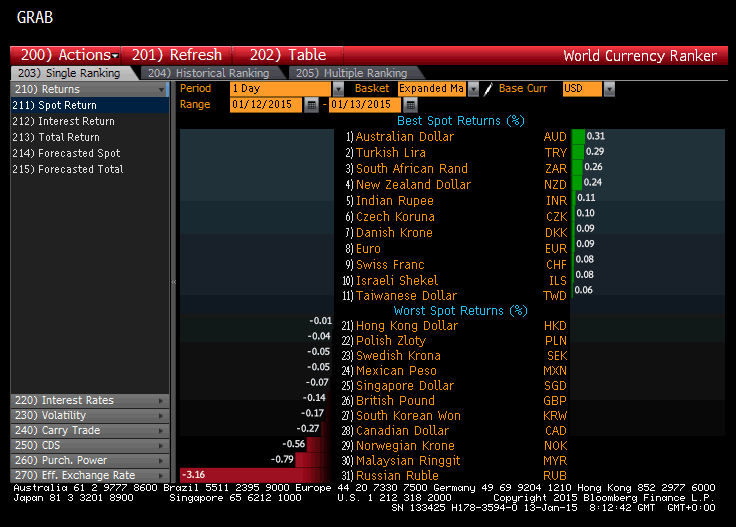Screen dimensions: 736x527
Task: Click the pencil edit basket icon
Action: [x=488, y=89]
